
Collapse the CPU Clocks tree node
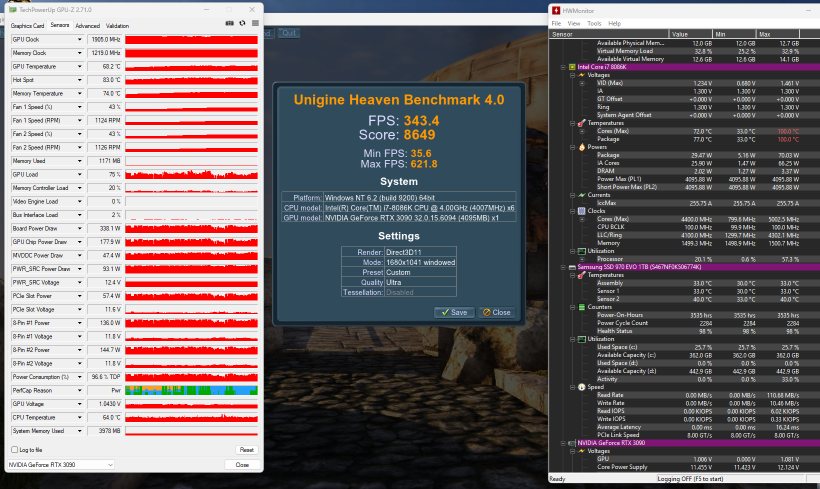pyautogui.click(x=573, y=211)
